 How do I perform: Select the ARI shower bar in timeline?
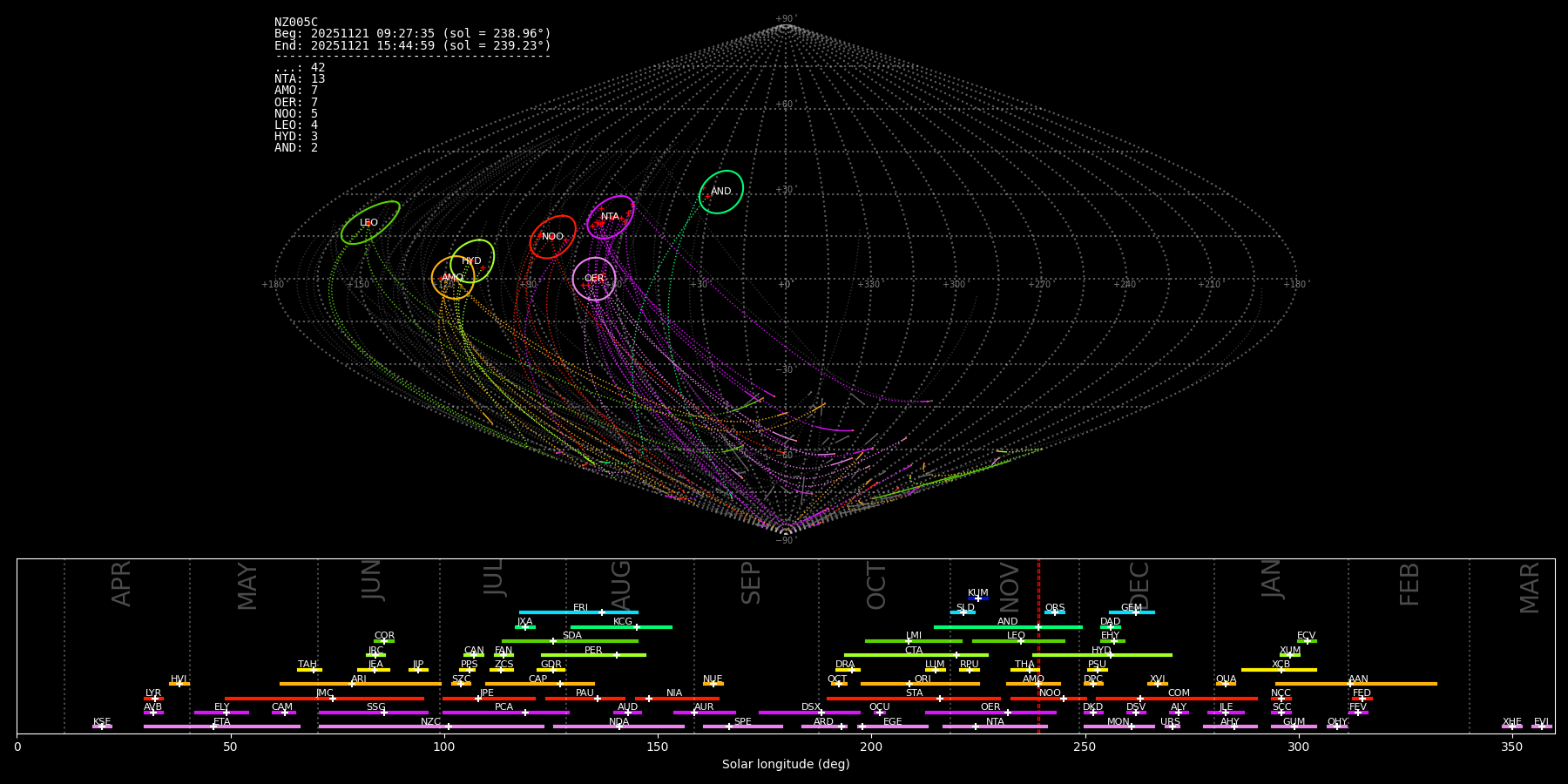click(x=360, y=684)
